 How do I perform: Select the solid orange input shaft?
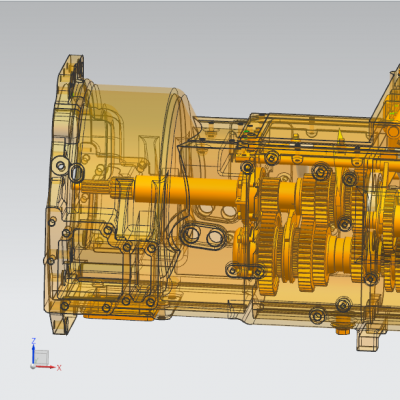click(x=186, y=191)
